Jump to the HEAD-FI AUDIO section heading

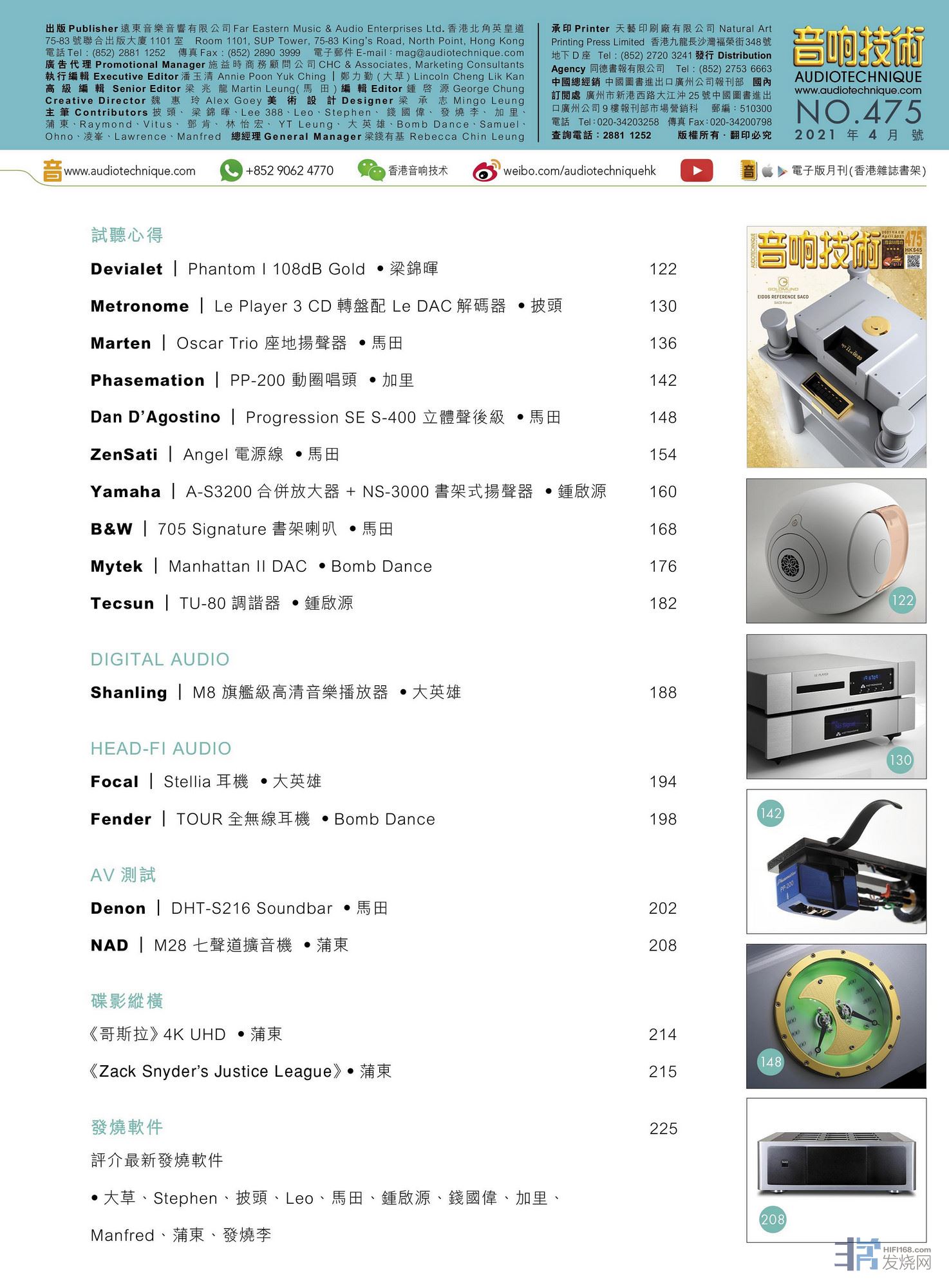[x=160, y=748]
